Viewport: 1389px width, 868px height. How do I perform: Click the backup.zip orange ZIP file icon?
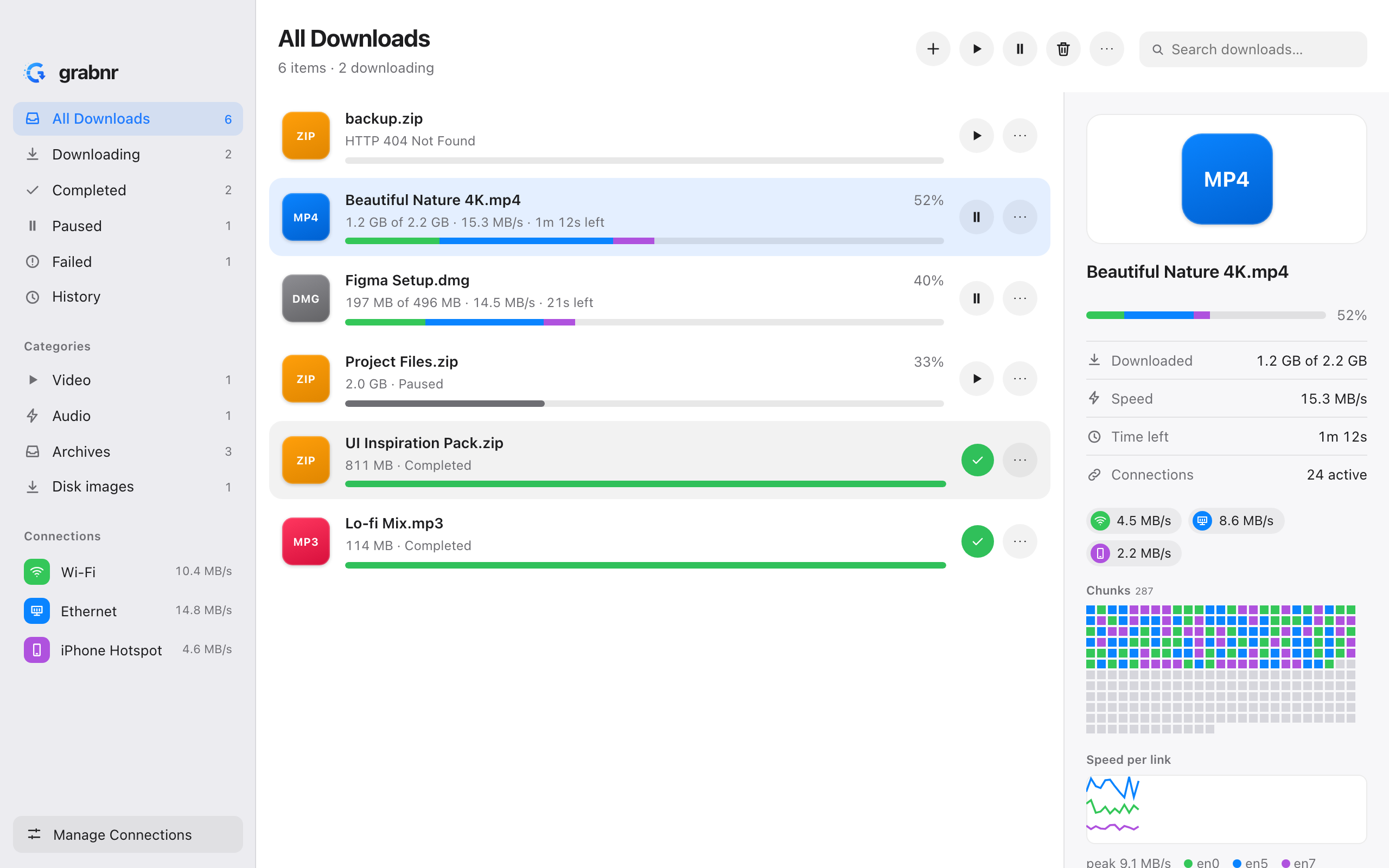[x=306, y=136]
